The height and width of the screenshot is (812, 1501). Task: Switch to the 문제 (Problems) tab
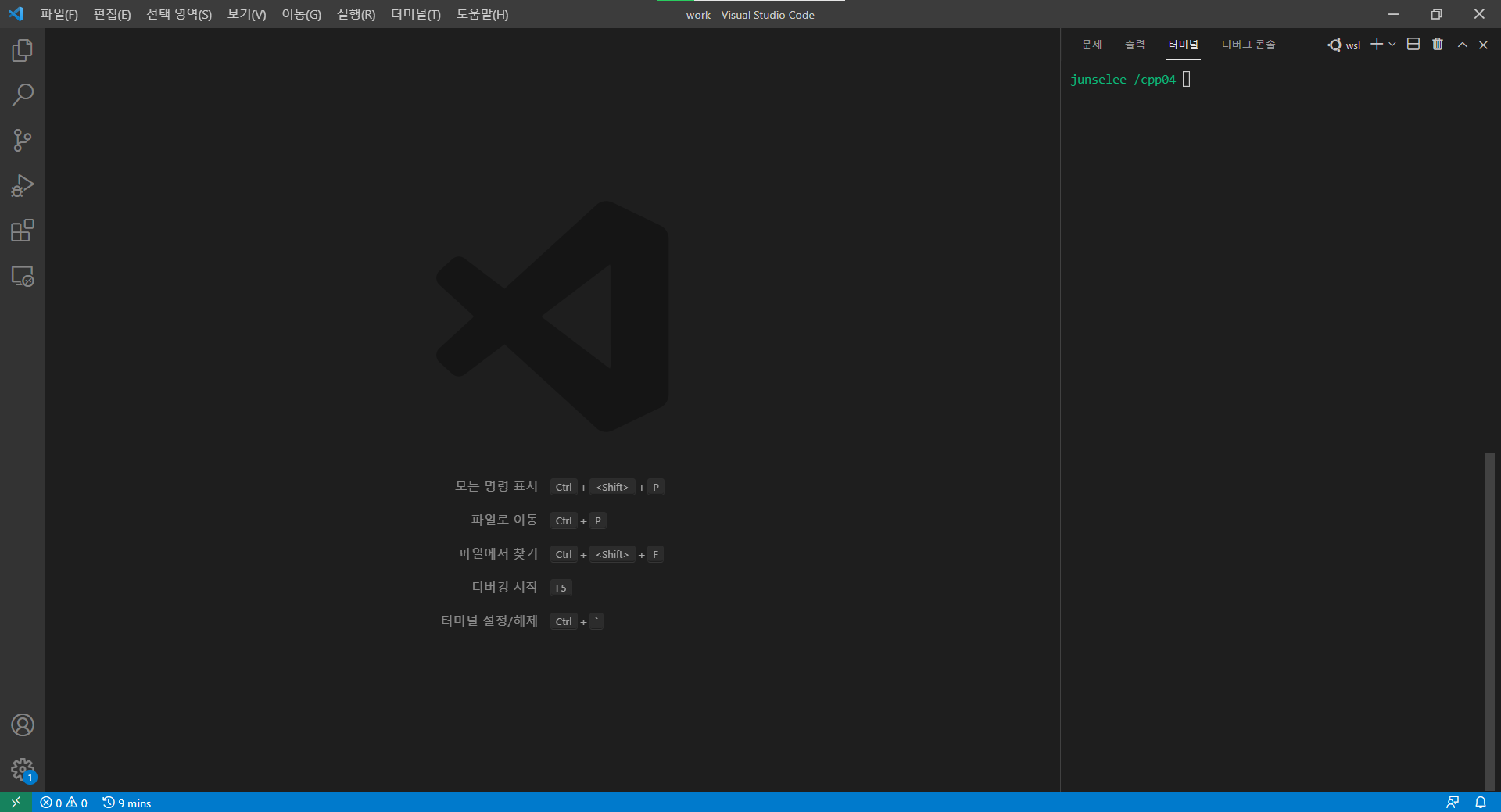(x=1092, y=45)
